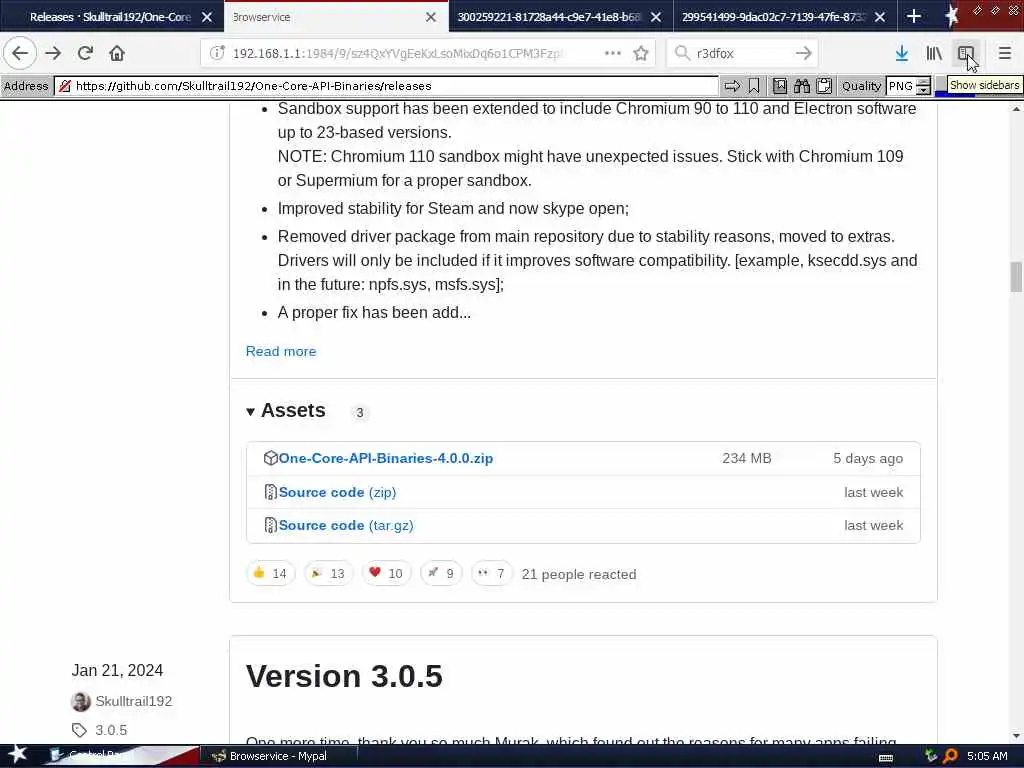The height and width of the screenshot is (768, 1024).
Task: Click the Browservice bookmark ribbon icon
Action: 754,86
